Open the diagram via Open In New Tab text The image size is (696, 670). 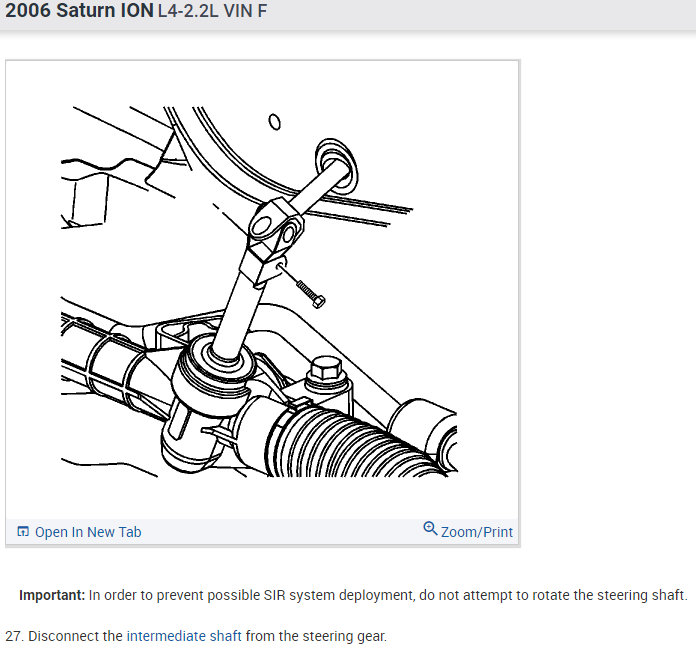pos(88,531)
